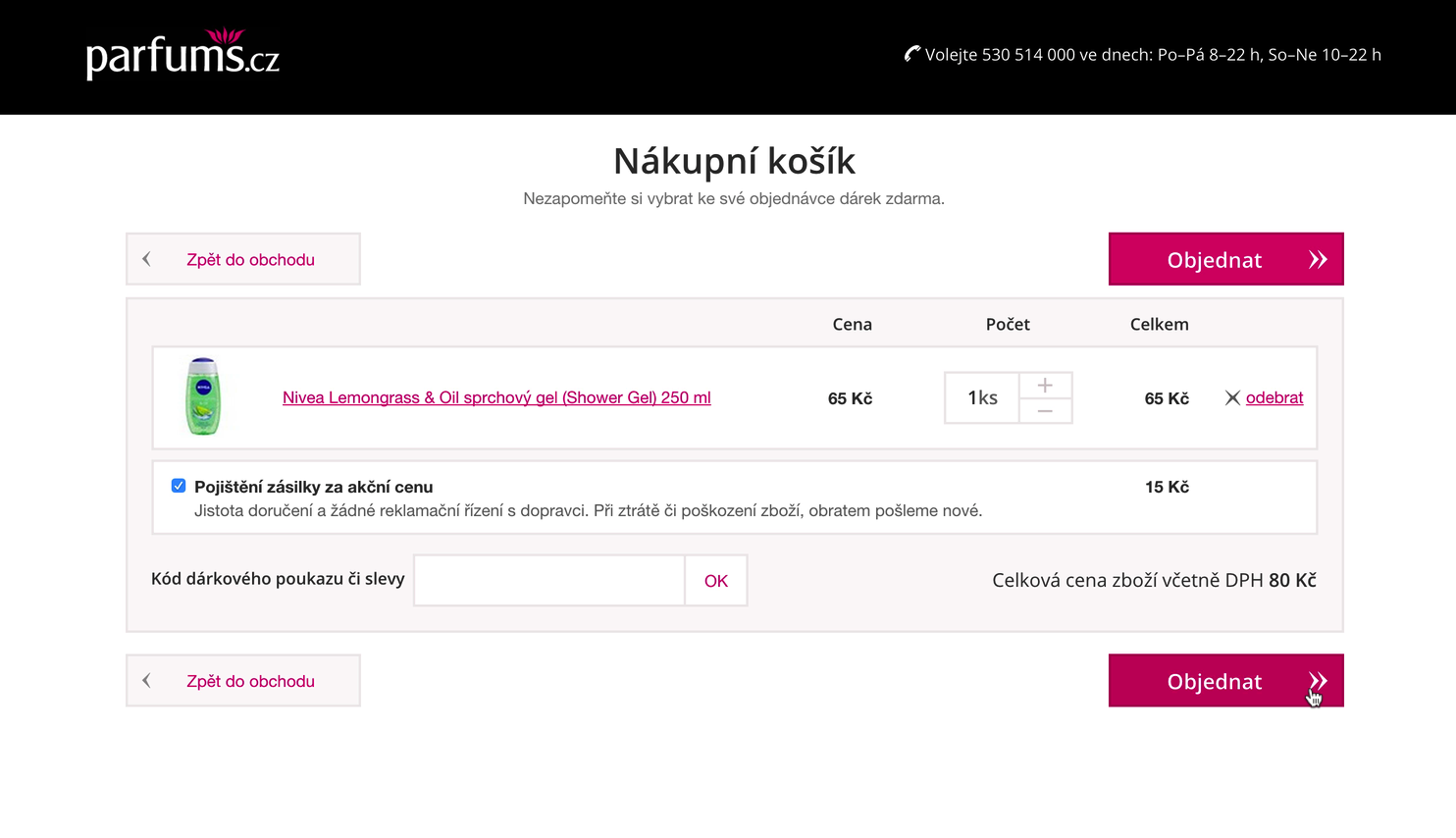Click the 15 Kč insurance price
Viewport: 1456px width, 838px height.
[x=1167, y=487]
